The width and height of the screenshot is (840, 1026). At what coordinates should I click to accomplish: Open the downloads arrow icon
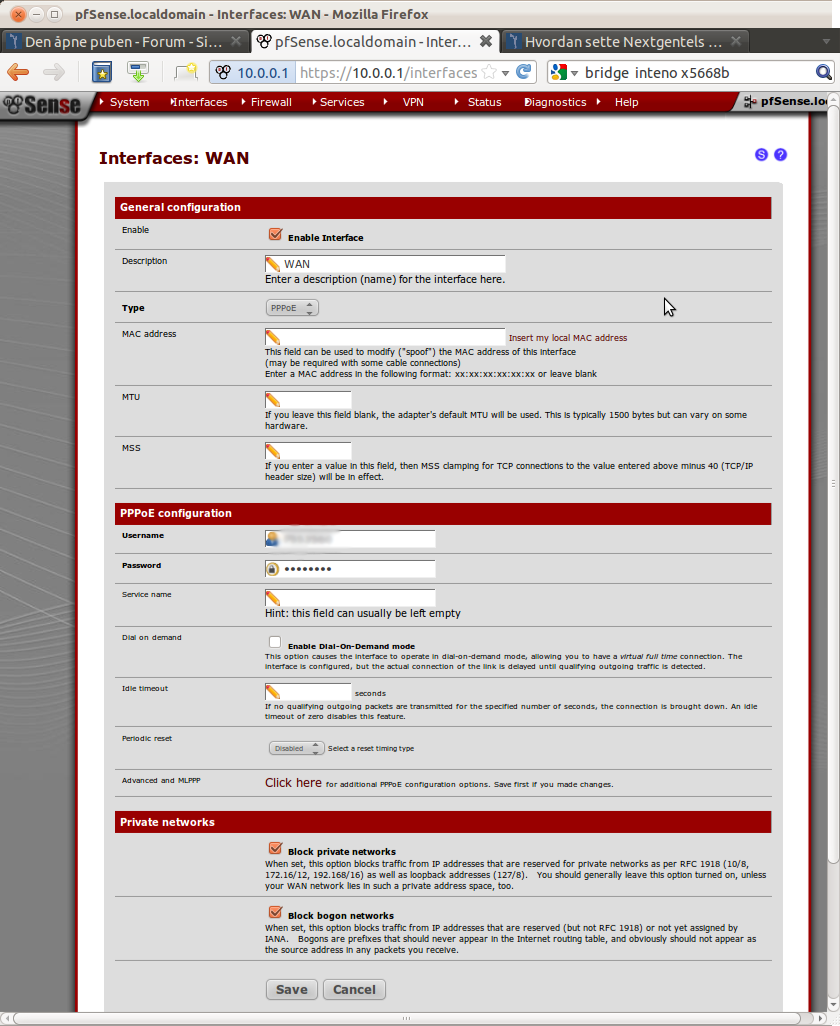(x=138, y=72)
